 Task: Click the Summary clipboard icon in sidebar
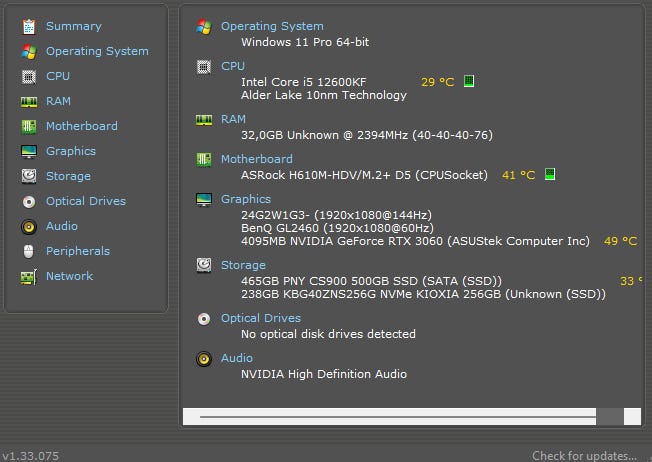29,27
